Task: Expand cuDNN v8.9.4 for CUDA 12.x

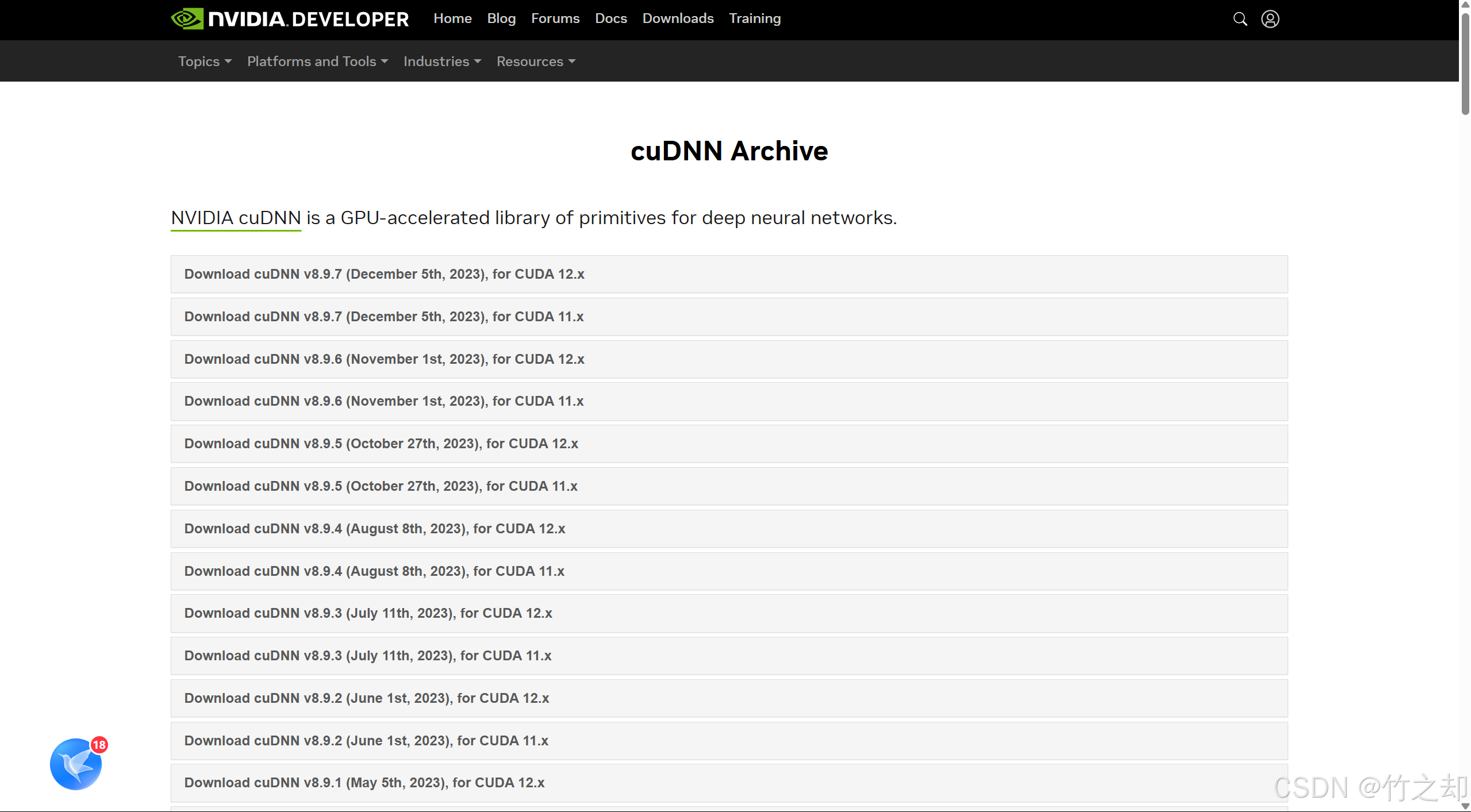Action: coord(375,529)
